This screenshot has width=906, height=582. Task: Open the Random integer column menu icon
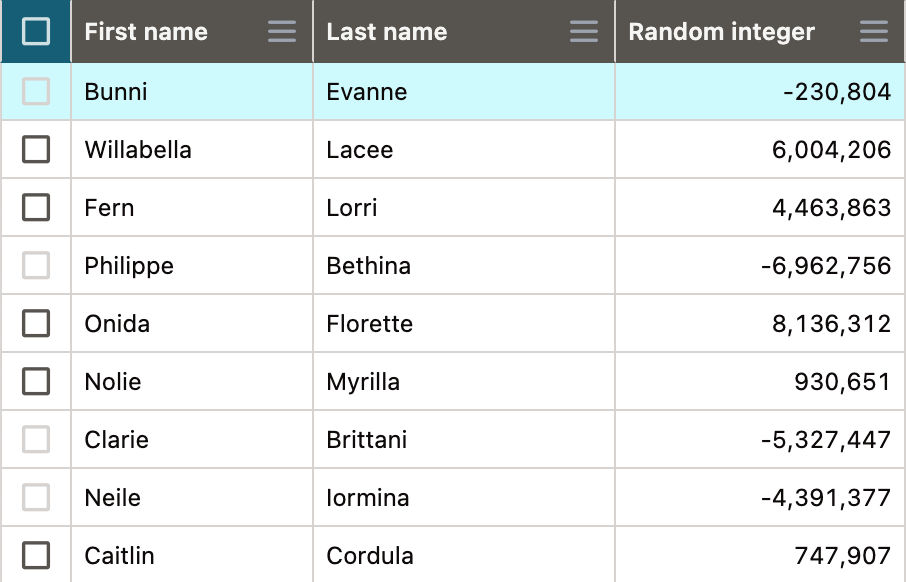tap(874, 31)
